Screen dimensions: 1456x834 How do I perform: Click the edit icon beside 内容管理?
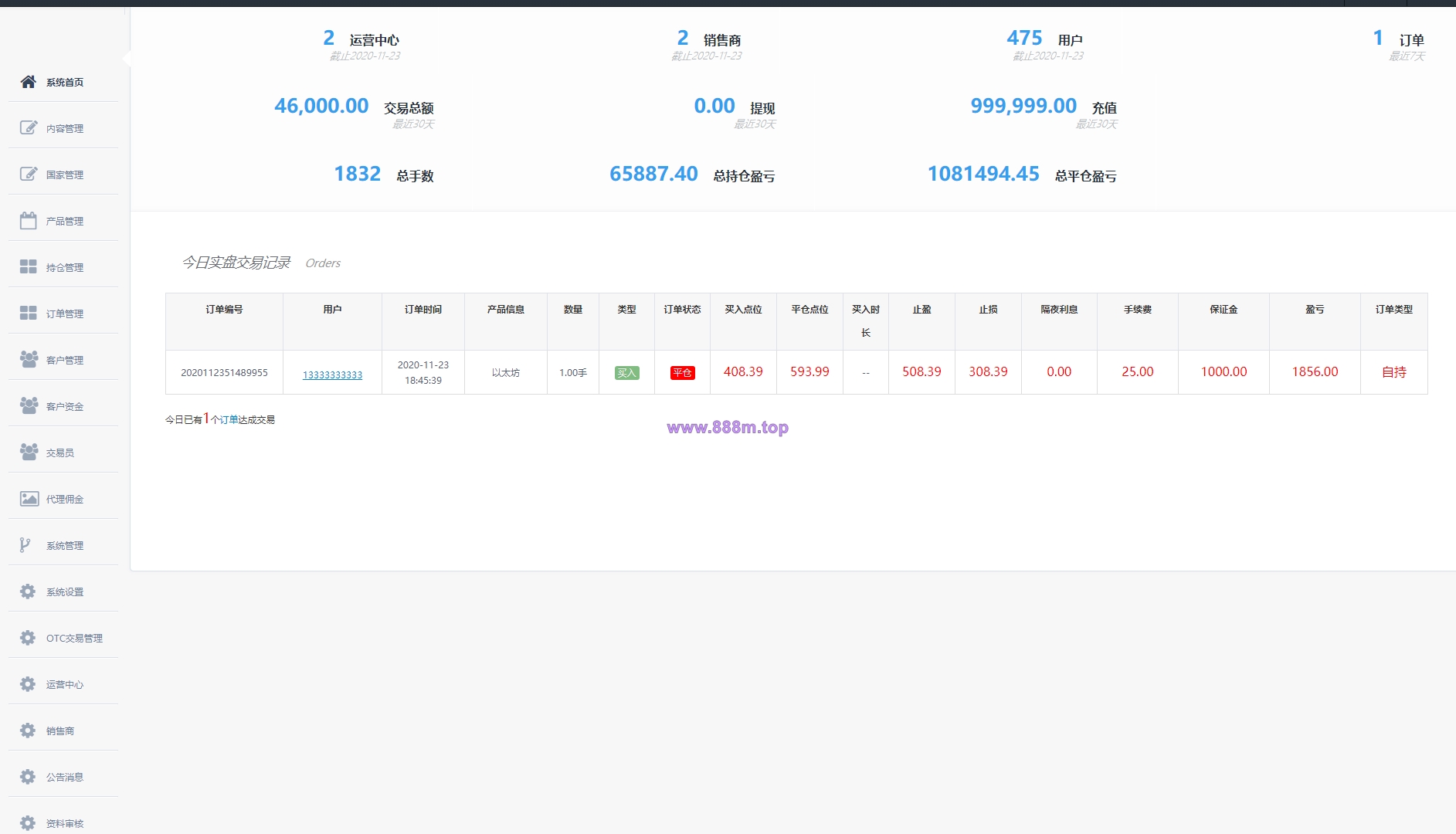29,128
